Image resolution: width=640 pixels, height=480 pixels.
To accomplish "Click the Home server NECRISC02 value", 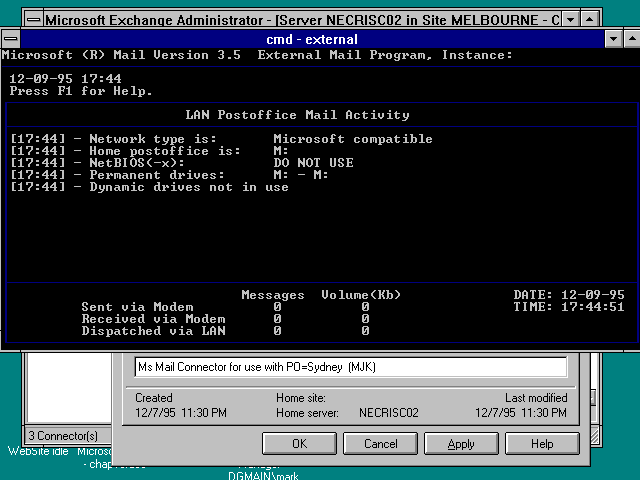I will tap(389, 413).
